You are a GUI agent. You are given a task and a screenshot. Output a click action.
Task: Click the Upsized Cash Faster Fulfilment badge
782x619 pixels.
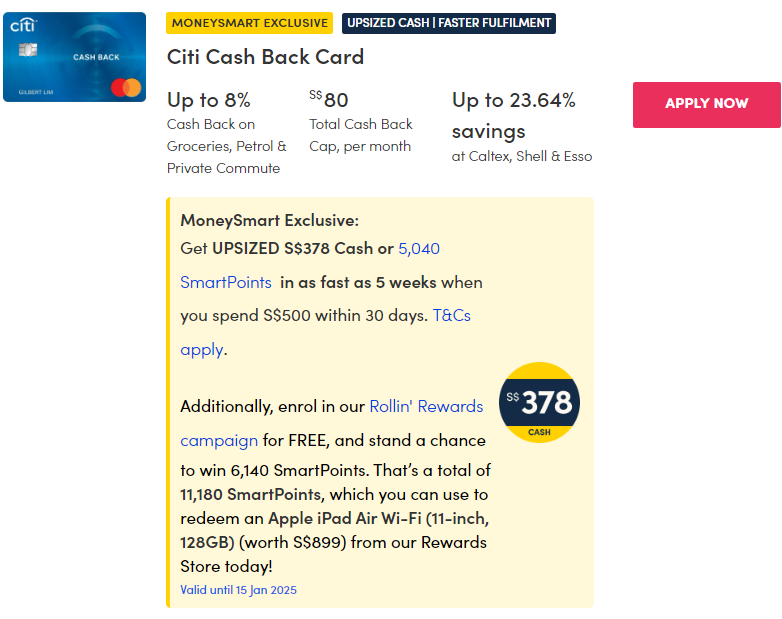(448, 23)
